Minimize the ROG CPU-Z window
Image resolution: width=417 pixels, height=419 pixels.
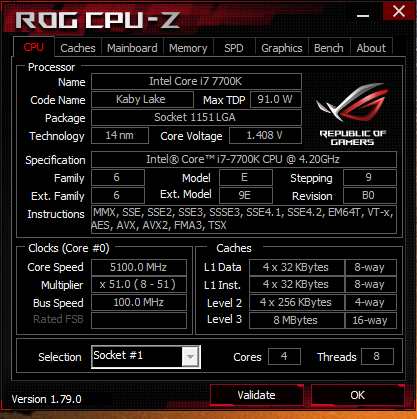363,16
